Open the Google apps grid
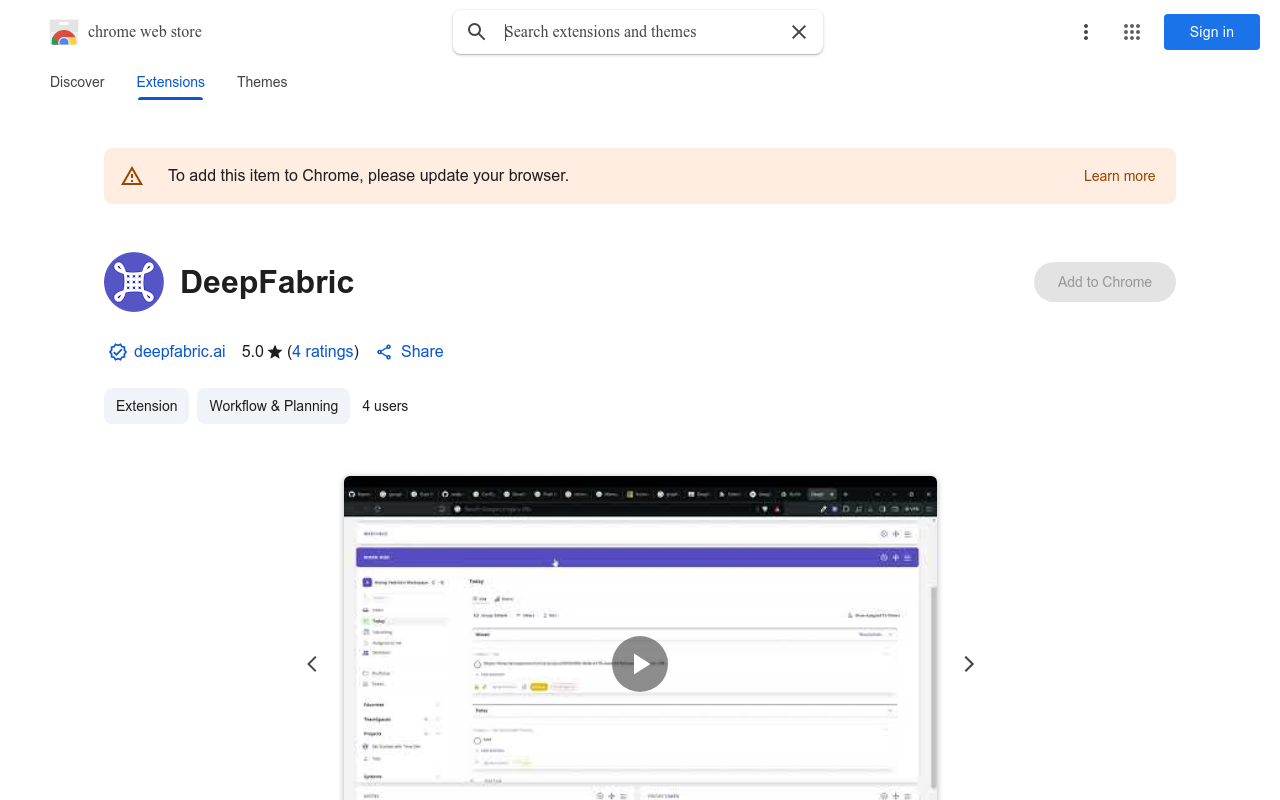1280x800 pixels. click(x=1132, y=32)
